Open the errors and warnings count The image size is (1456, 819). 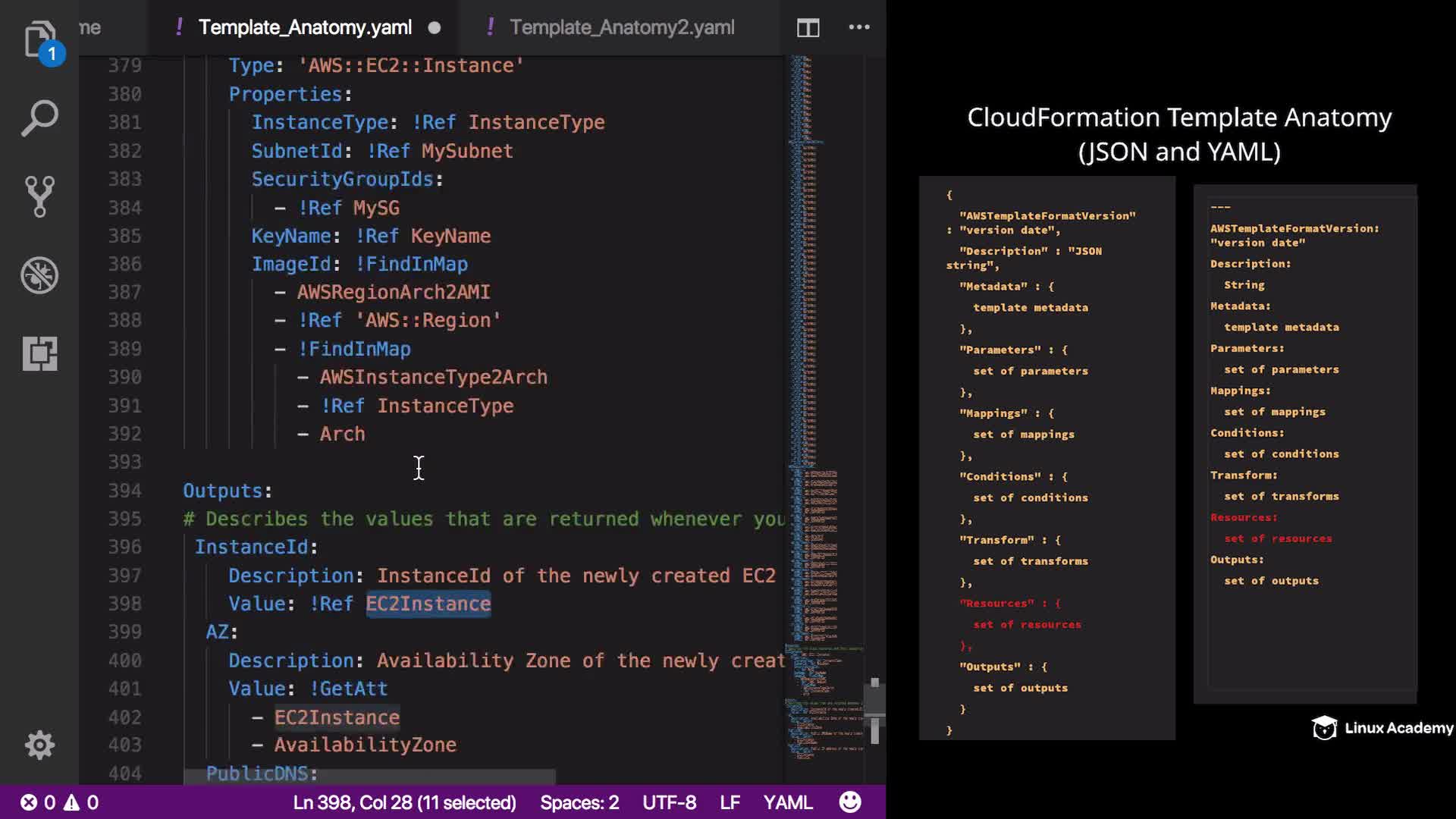[59, 802]
